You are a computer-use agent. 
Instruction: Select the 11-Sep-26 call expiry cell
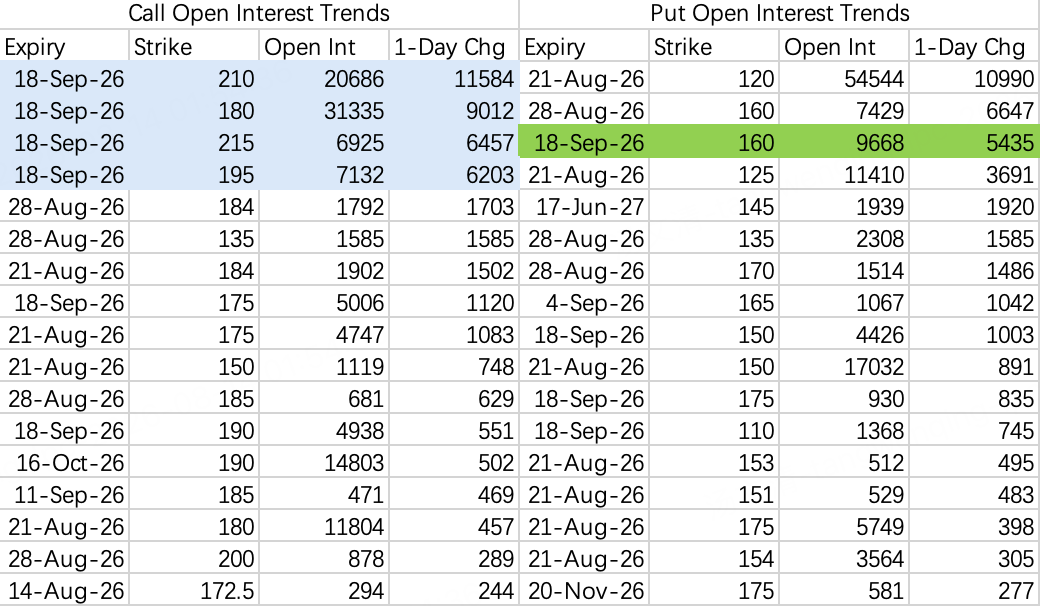coord(64,495)
